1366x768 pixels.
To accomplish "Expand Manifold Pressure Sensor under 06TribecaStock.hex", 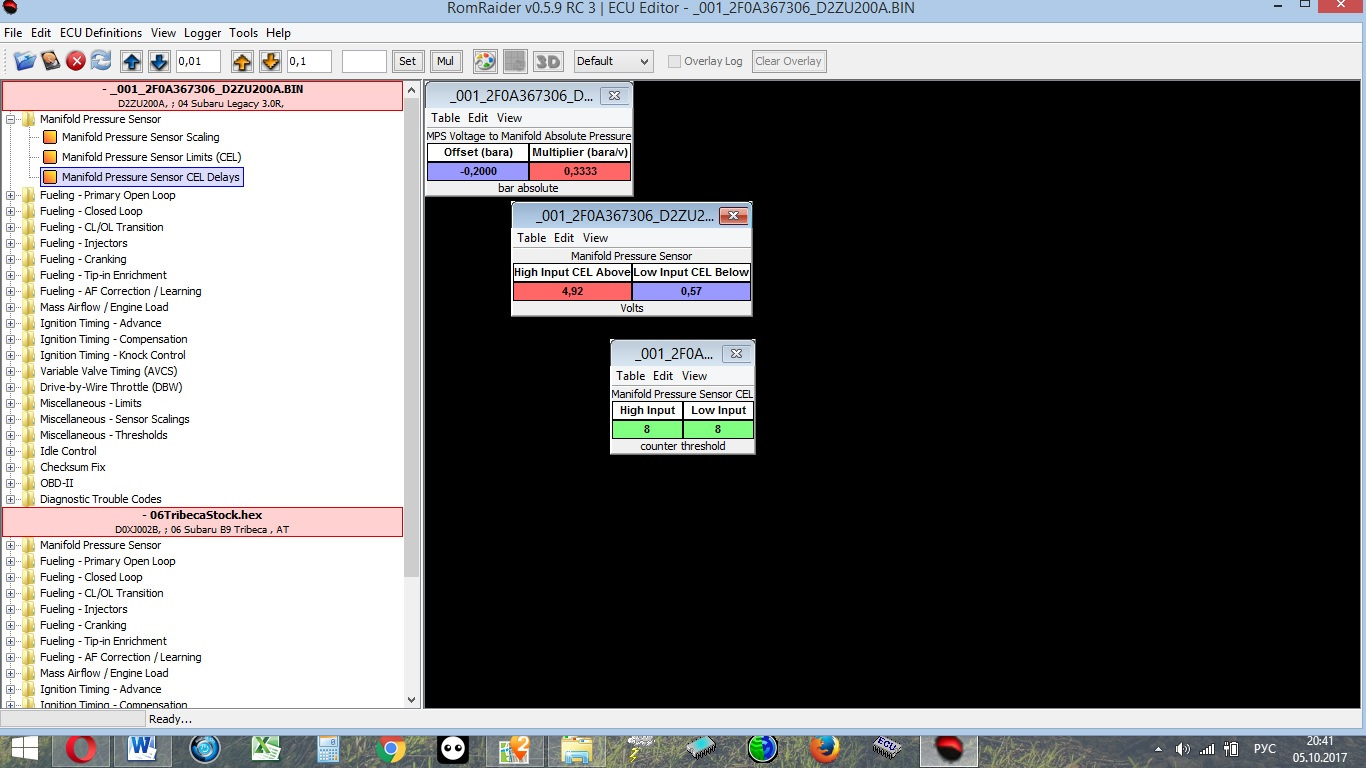I will [12, 545].
